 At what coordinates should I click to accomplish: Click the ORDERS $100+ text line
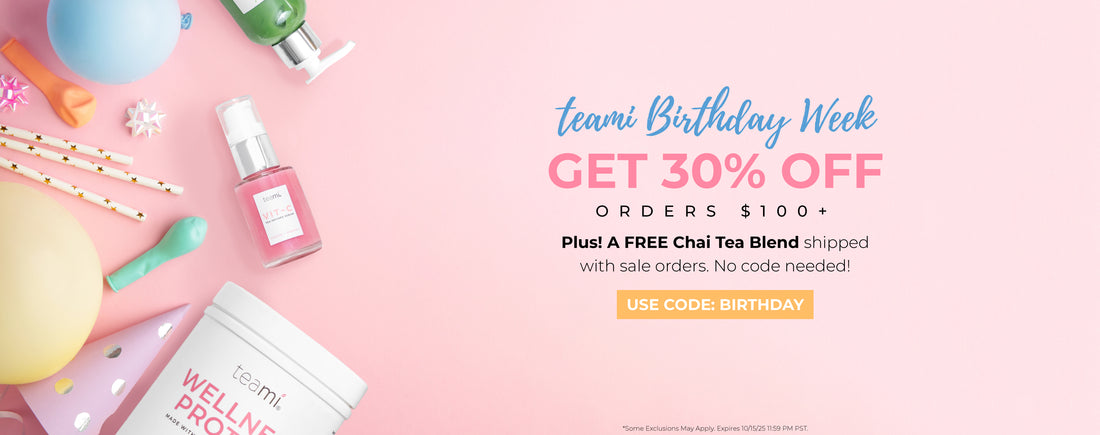[712, 211]
